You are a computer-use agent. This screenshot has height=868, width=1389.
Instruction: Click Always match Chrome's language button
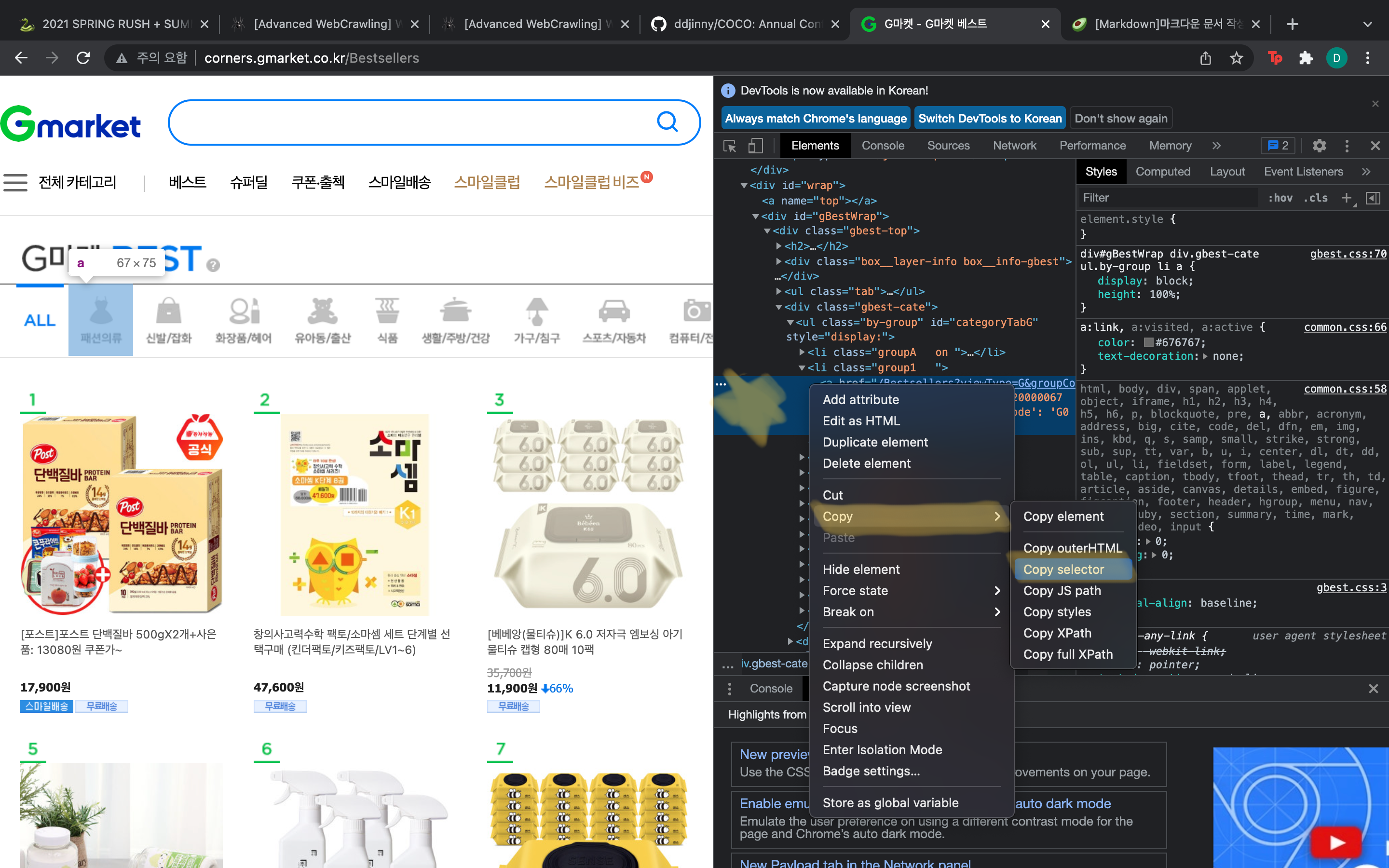(816, 118)
